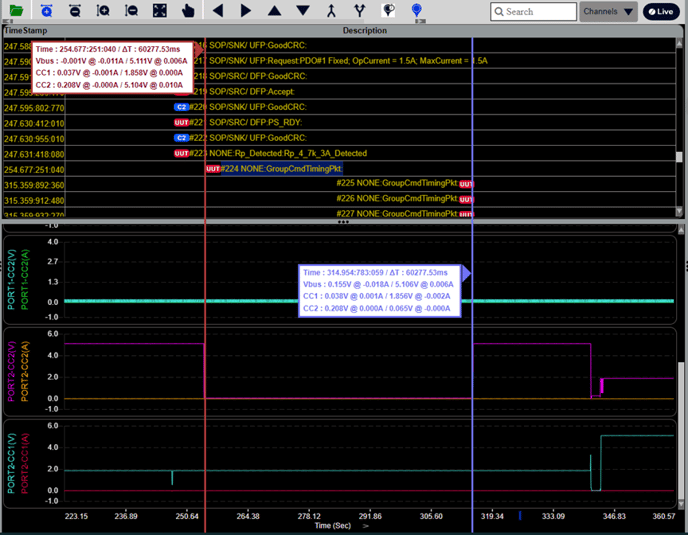Click timestamp 315.359:912:480
The image size is (688, 535).
[34, 200]
